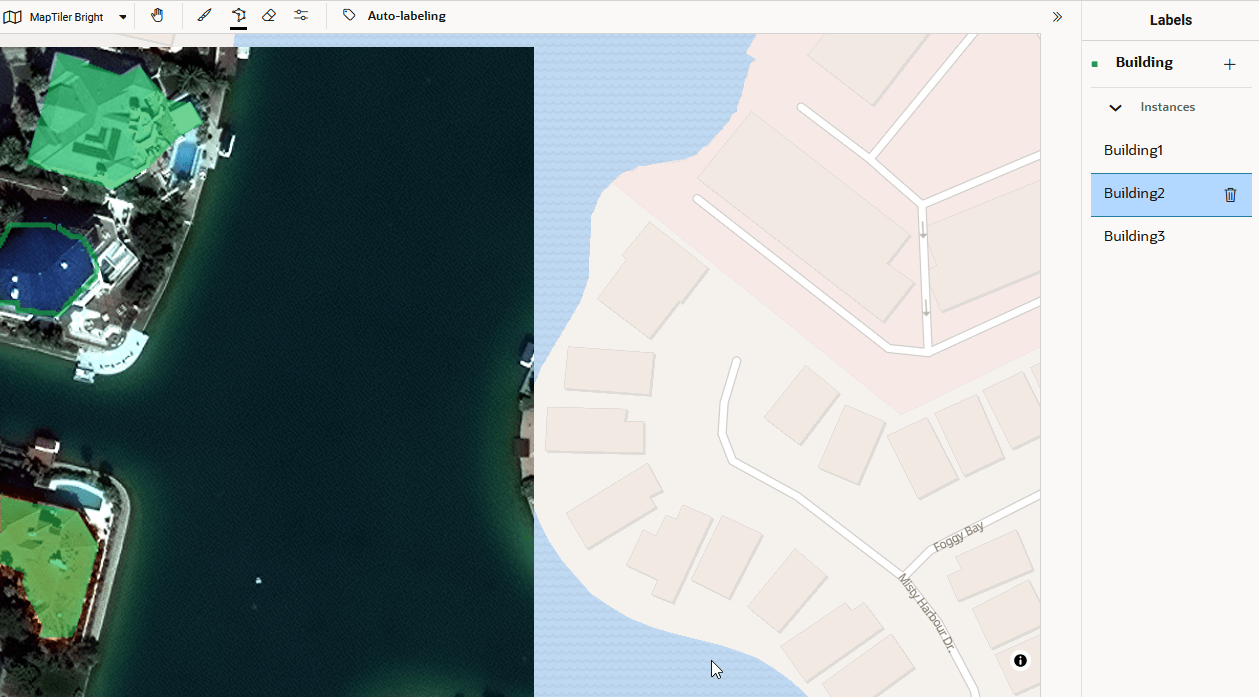Select the Polygon drawing tool
Viewport: 1259px width, 697px height.
tap(238, 16)
